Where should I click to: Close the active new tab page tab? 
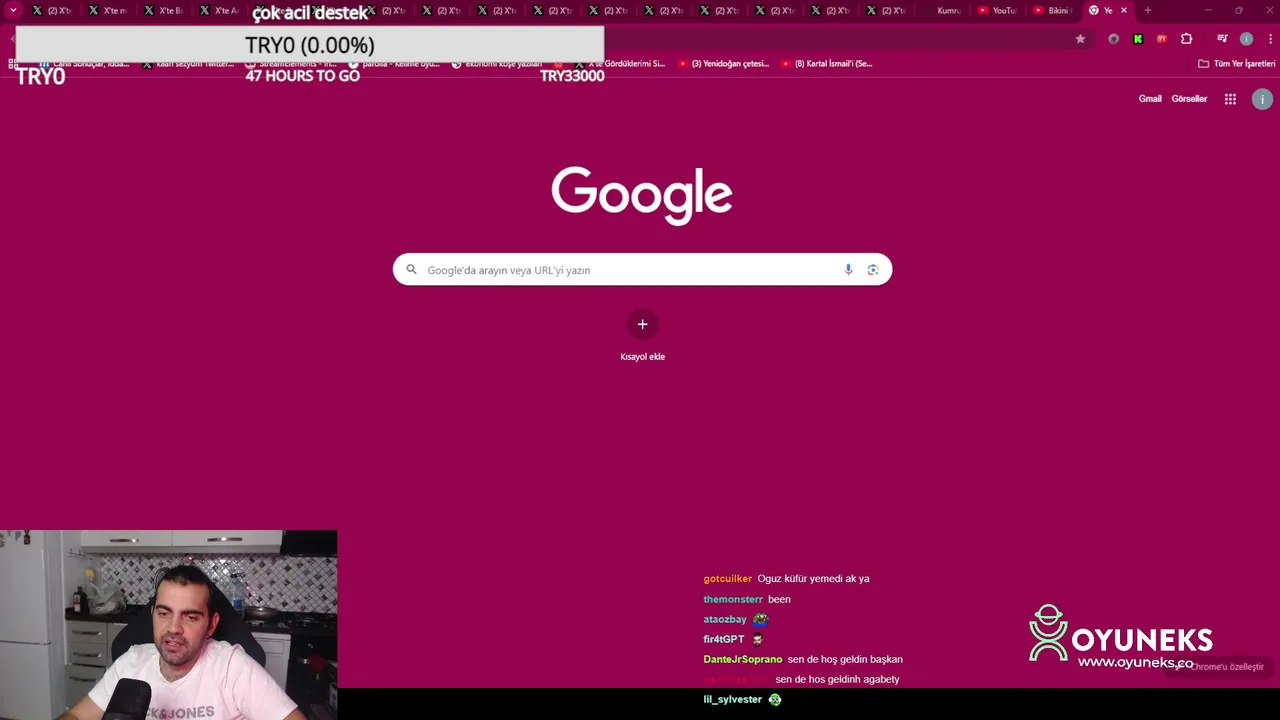click(1124, 10)
